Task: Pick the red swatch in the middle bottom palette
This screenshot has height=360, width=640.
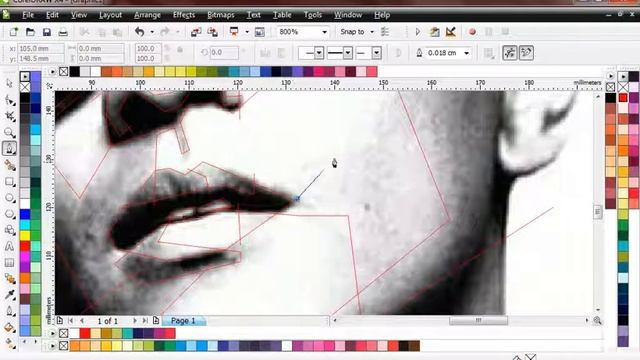Action: point(85,333)
